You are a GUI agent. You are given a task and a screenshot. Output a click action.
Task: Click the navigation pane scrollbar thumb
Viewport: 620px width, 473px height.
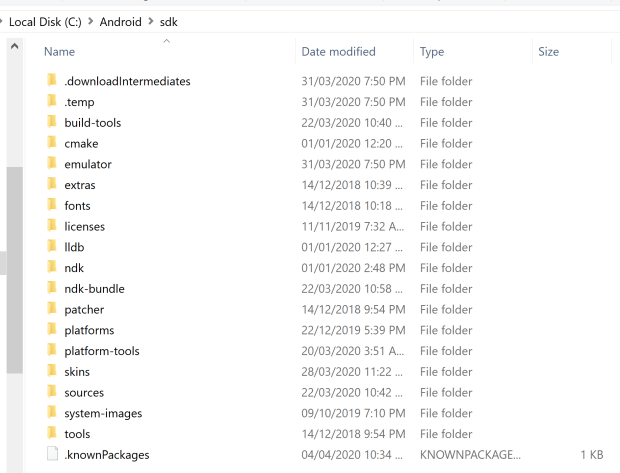pyautogui.click(x=15, y=270)
